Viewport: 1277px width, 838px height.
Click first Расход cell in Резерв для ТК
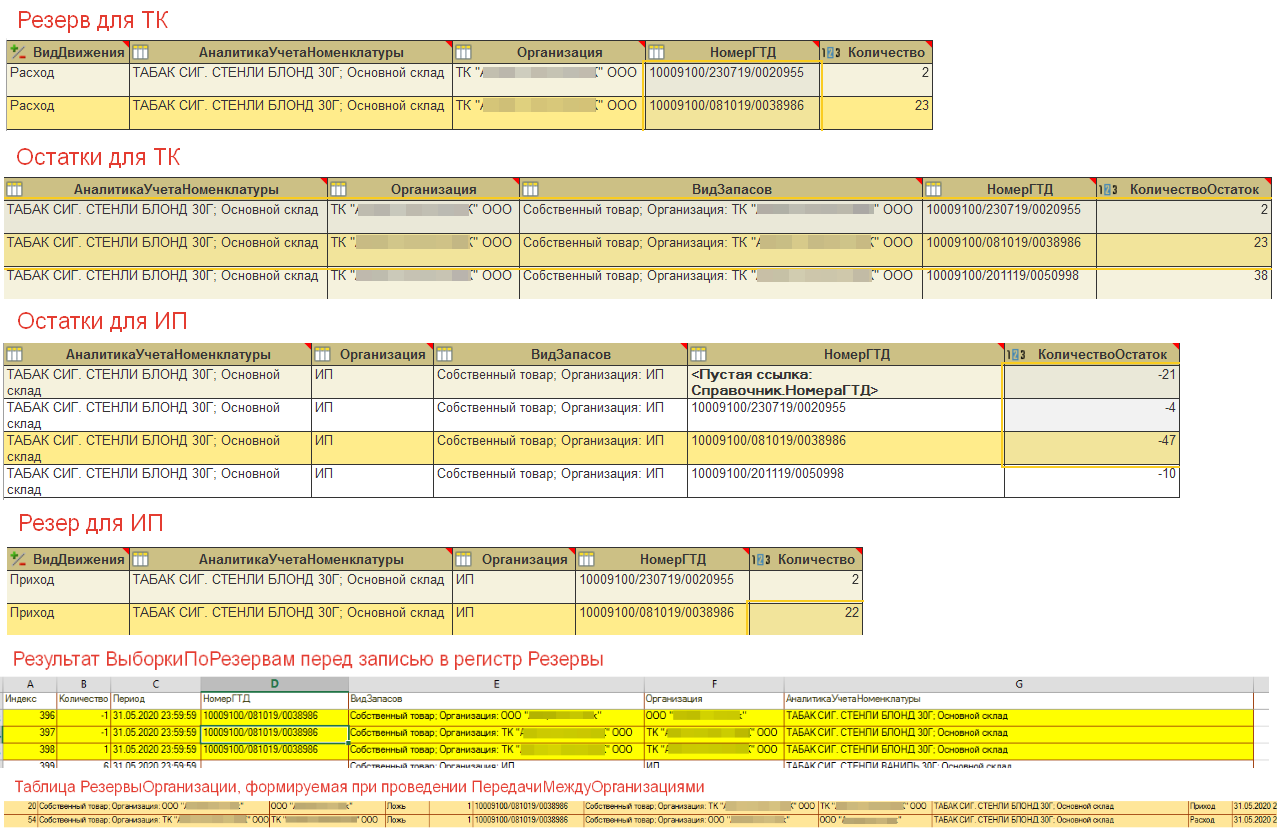click(x=68, y=80)
